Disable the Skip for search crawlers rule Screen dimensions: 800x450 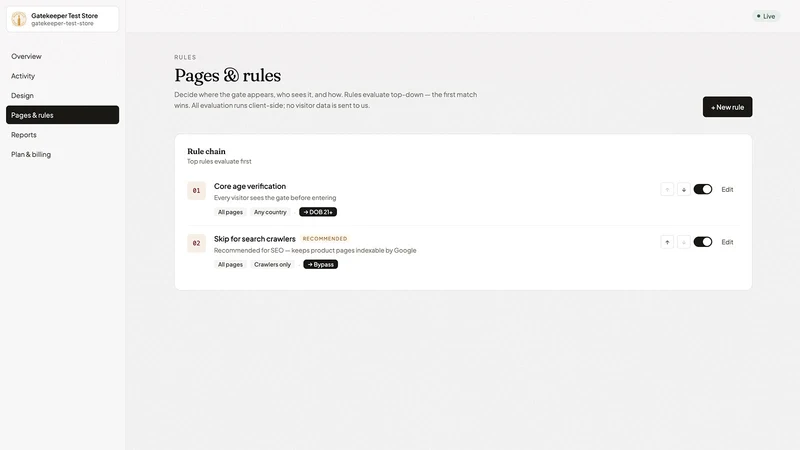click(703, 242)
